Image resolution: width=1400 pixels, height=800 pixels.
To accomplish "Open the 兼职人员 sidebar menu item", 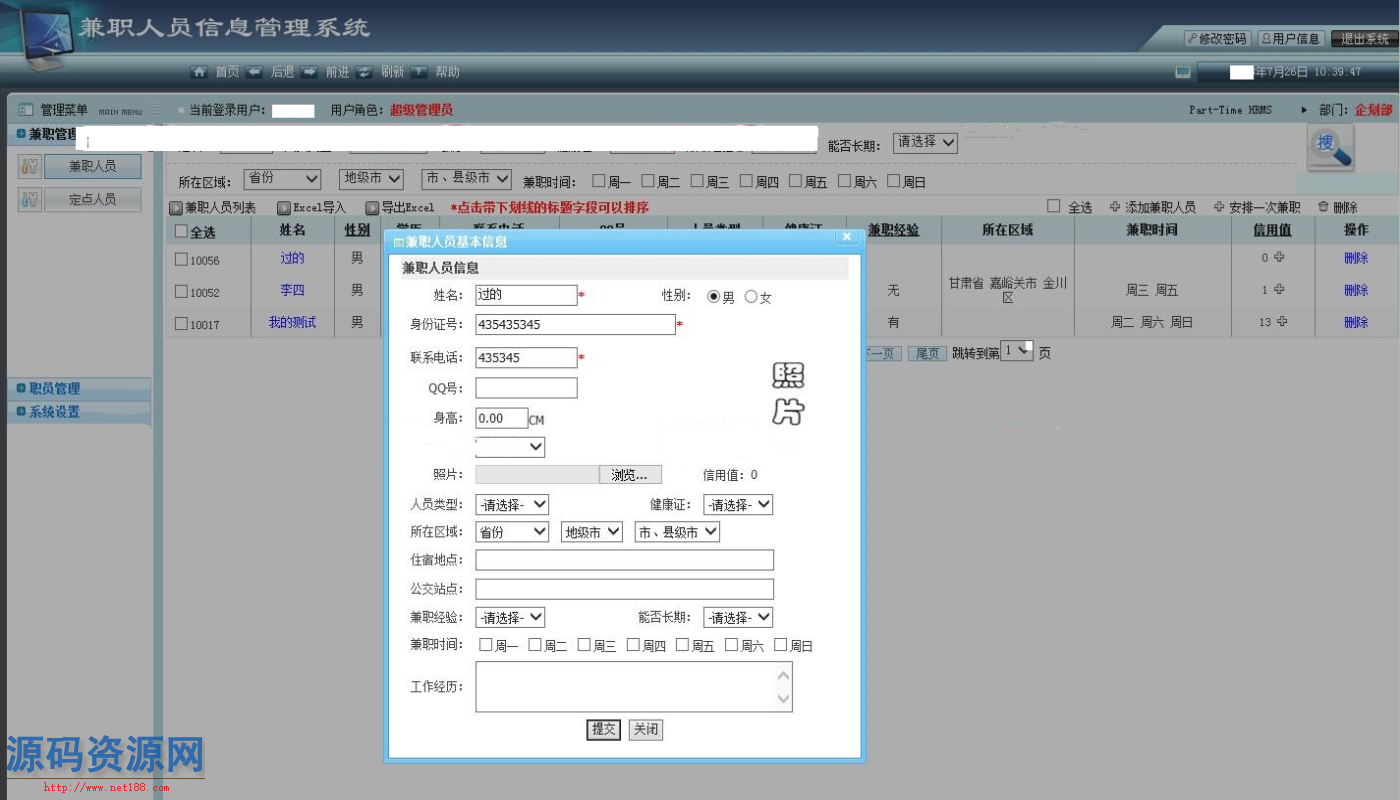I will click(x=92, y=167).
